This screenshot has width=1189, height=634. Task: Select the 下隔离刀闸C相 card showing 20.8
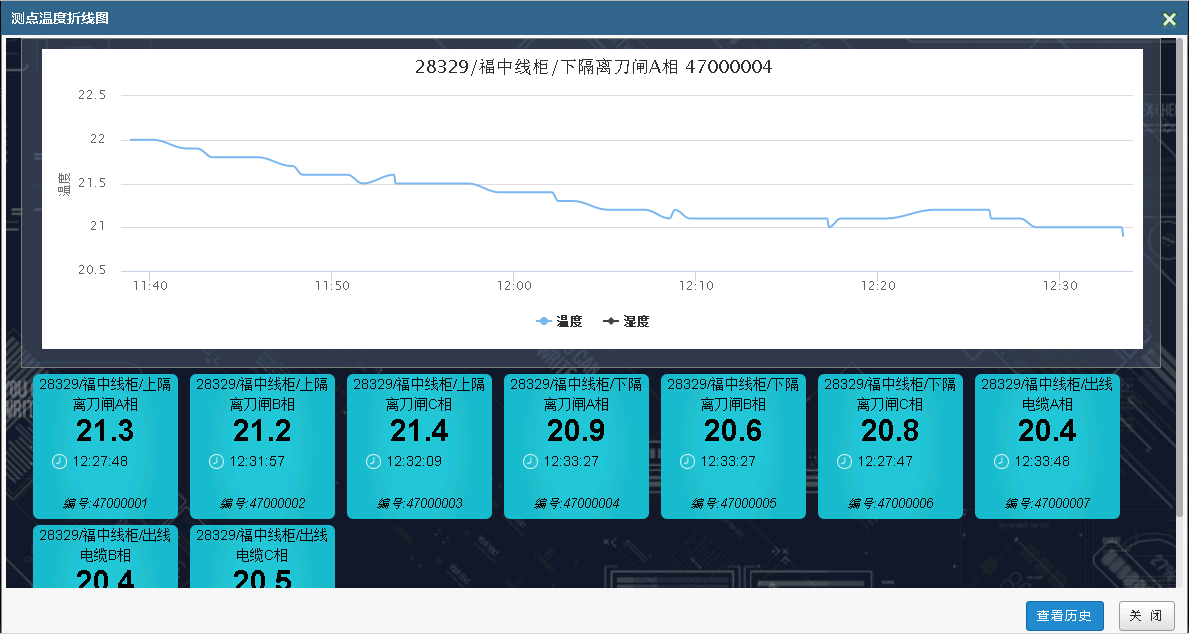(890, 447)
